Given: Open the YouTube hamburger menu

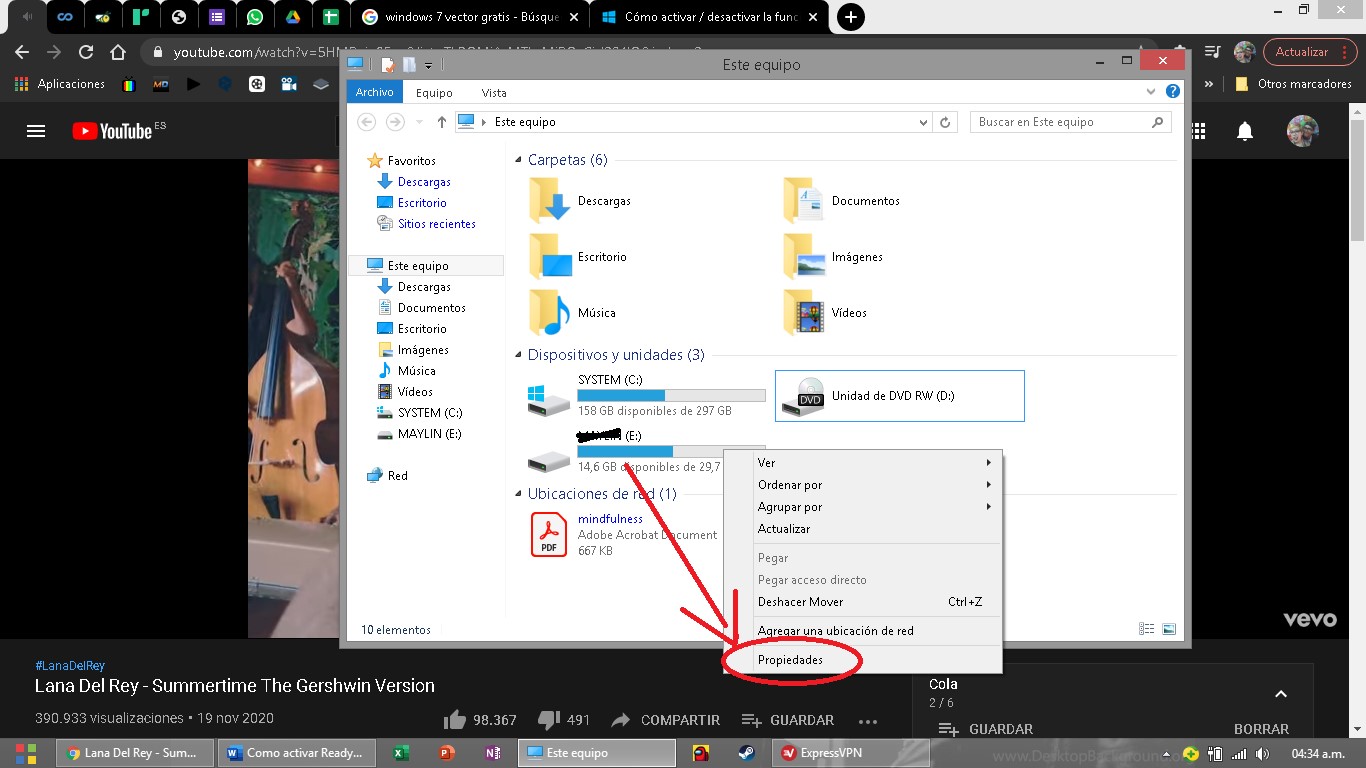Looking at the screenshot, I should (x=37, y=130).
